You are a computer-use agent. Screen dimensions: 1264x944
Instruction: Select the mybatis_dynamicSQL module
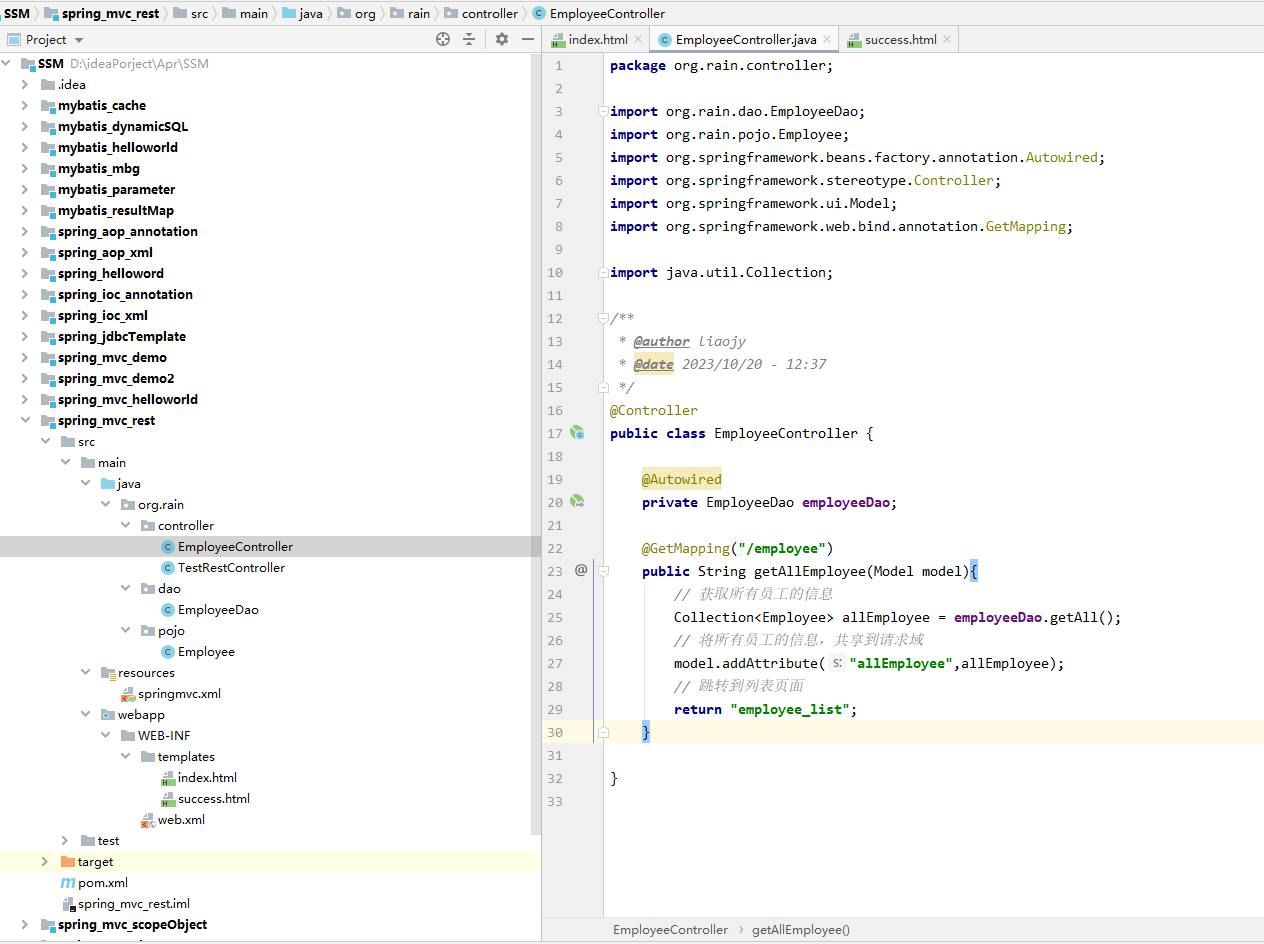[x=123, y=127]
